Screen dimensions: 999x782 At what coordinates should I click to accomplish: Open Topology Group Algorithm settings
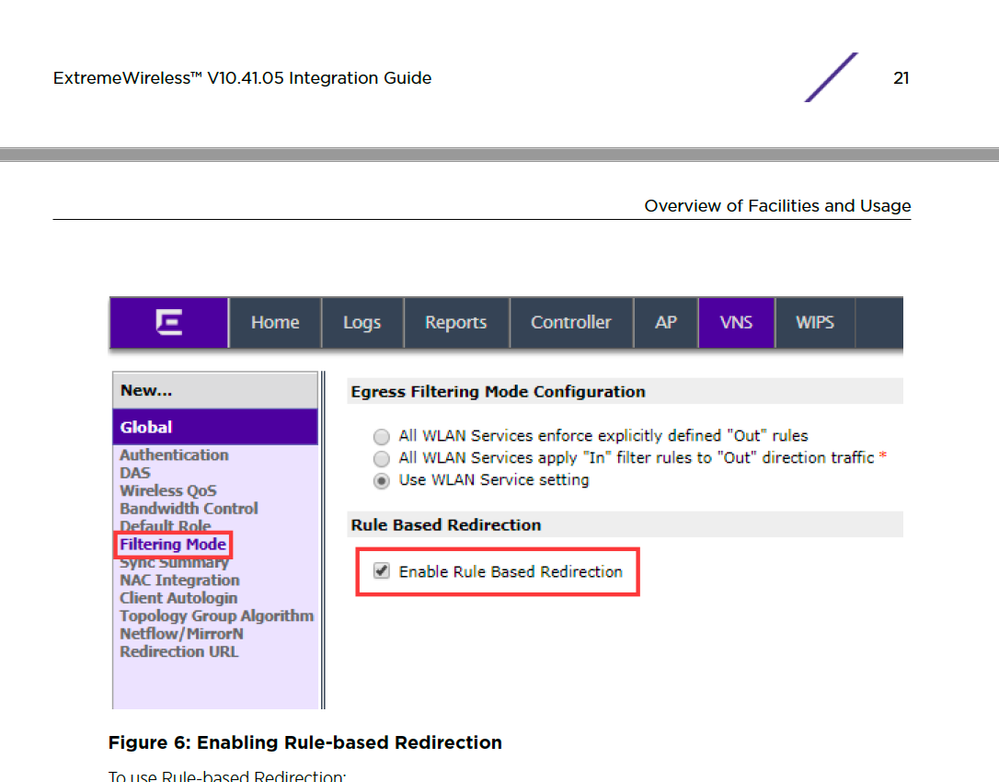coord(217,616)
